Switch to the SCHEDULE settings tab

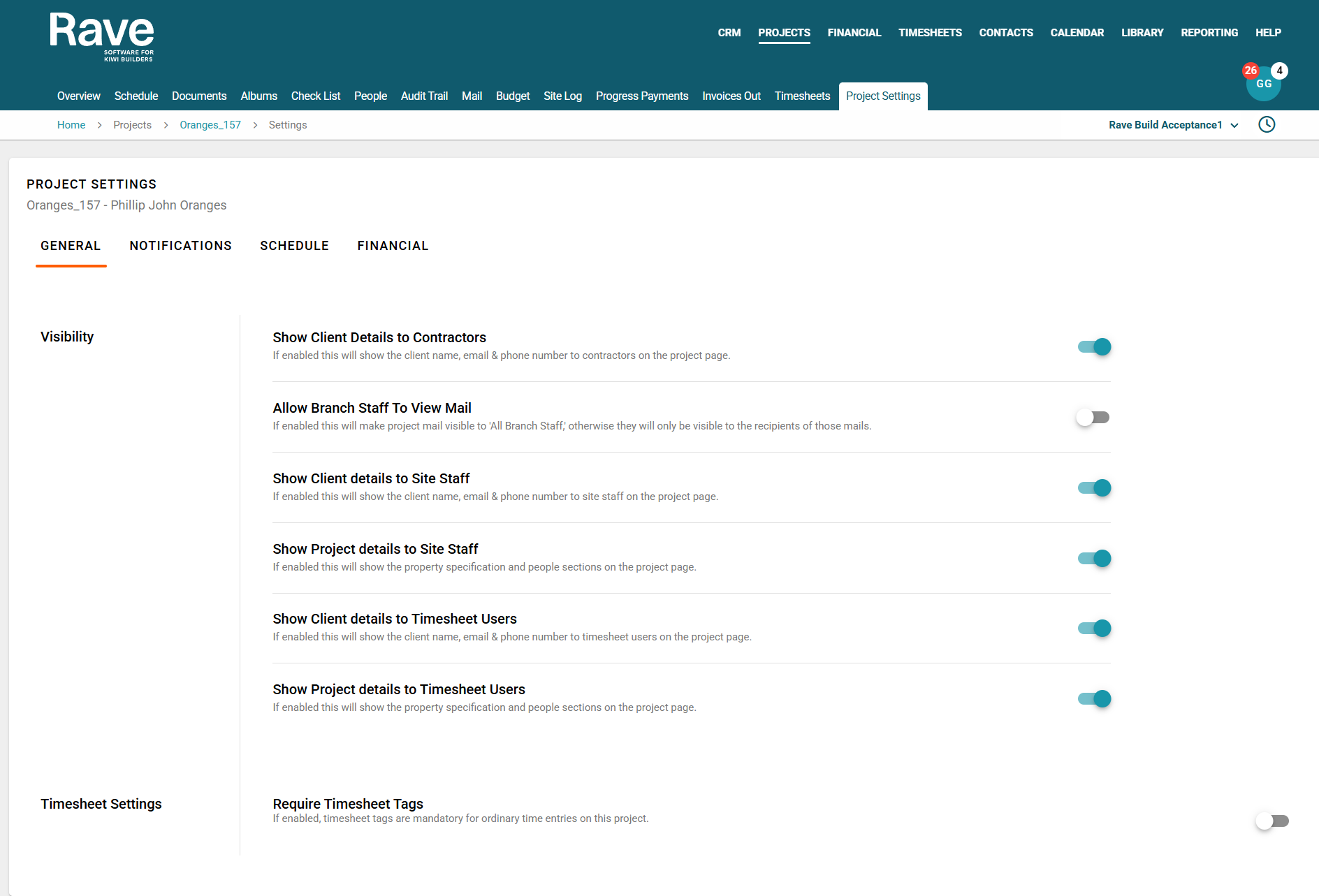(294, 246)
